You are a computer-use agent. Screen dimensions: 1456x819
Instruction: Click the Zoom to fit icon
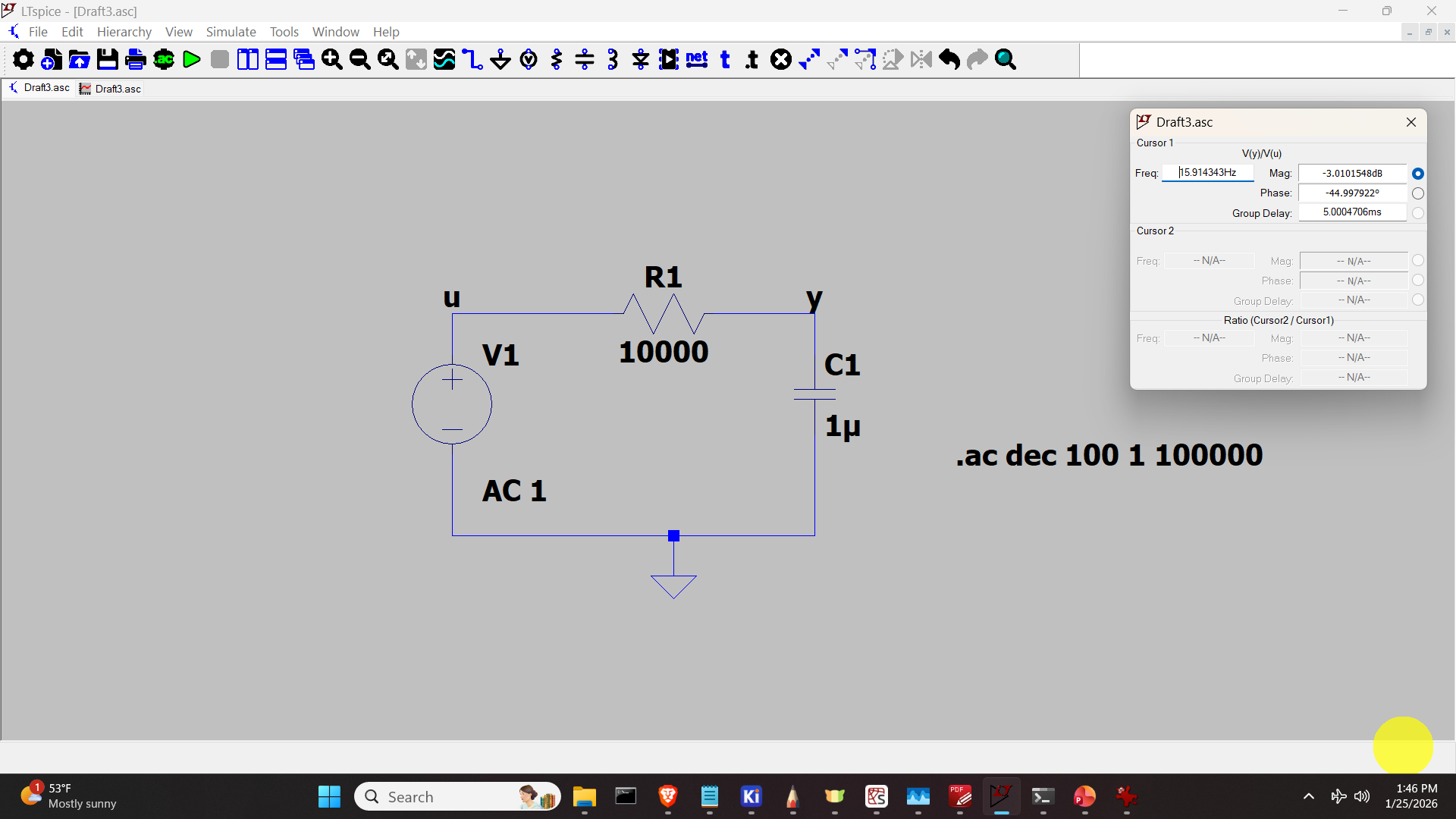pos(388,59)
